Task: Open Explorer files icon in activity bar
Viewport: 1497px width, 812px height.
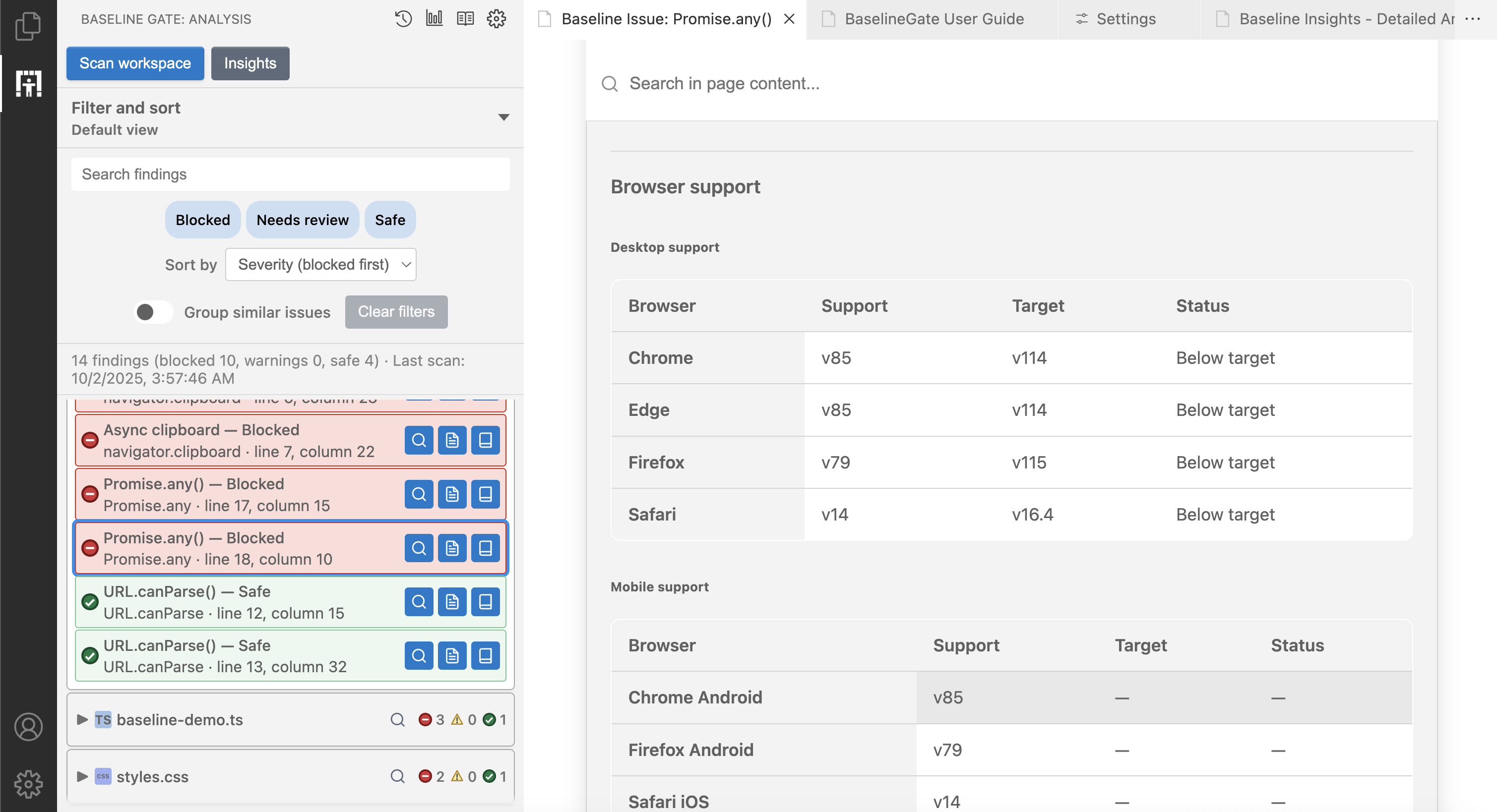Action: pyautogui.click(x=28, y=26)
